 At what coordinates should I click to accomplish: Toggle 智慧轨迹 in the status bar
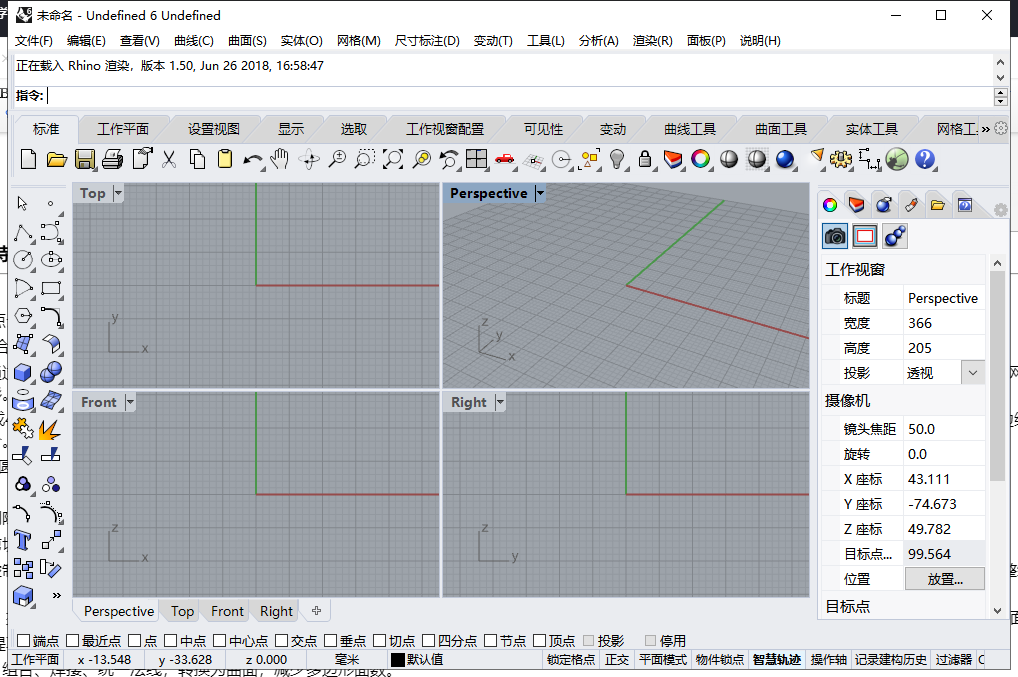coord(776,659)
